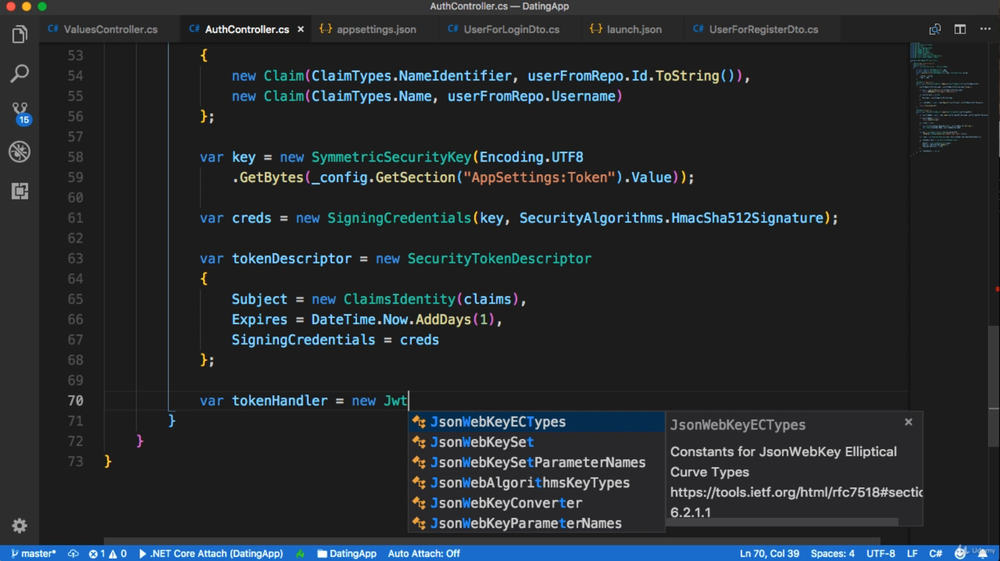Choose JsonWebKeyParameterNames suggestion
1000x561 pixels.
tap(536, 523)
